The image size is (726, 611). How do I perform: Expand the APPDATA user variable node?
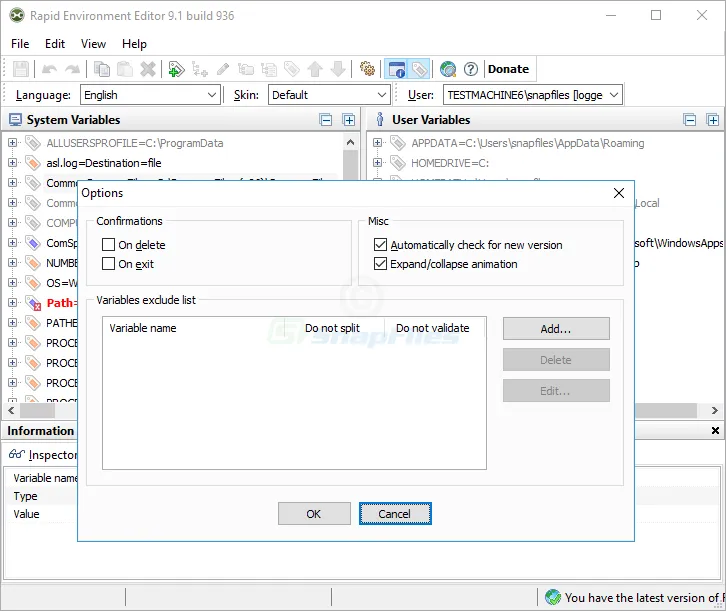(377, 143)
